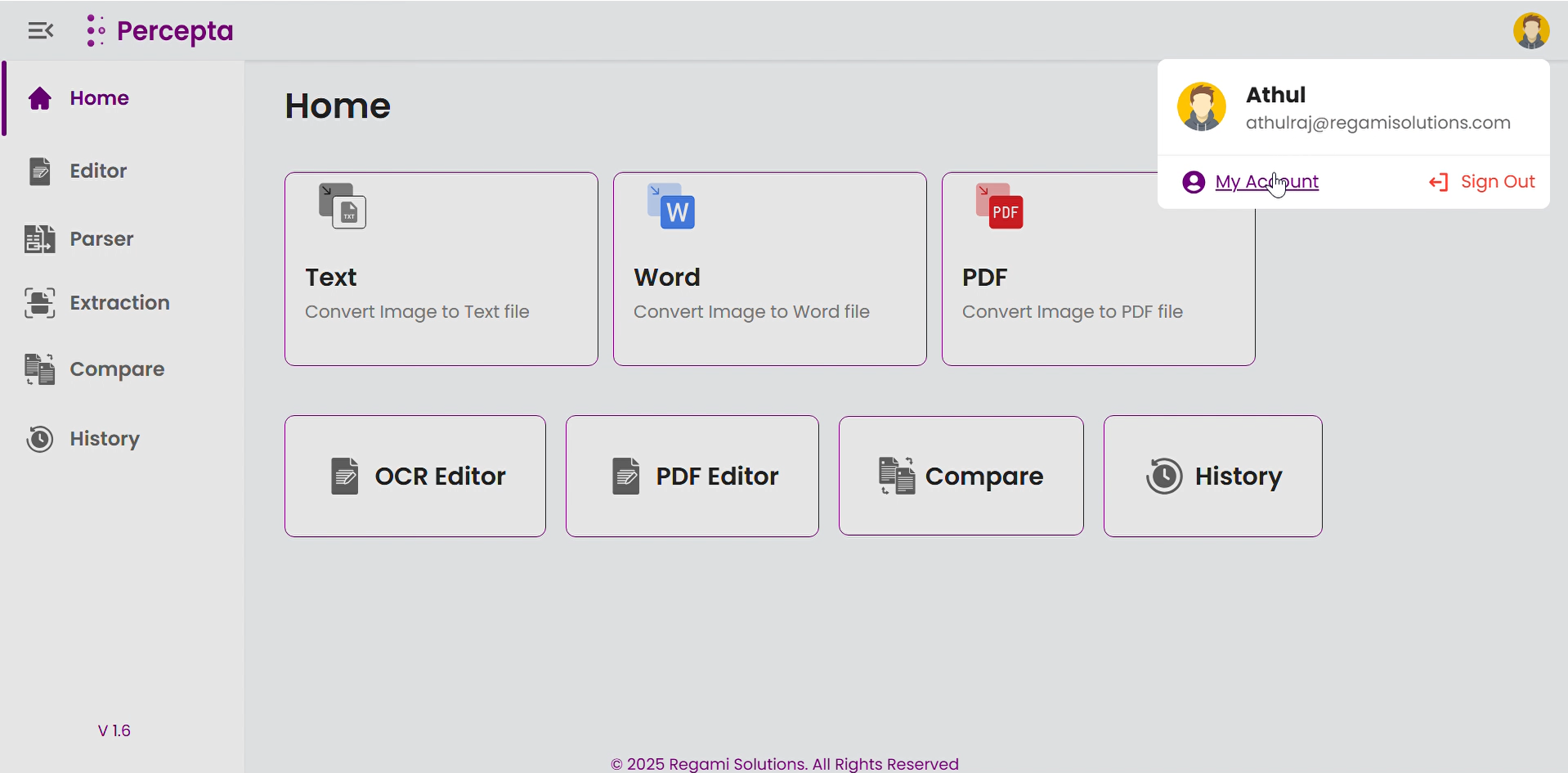Click the Editor pencil-document icon in sidebar
1568x773 pixels.
click(39, 171)
